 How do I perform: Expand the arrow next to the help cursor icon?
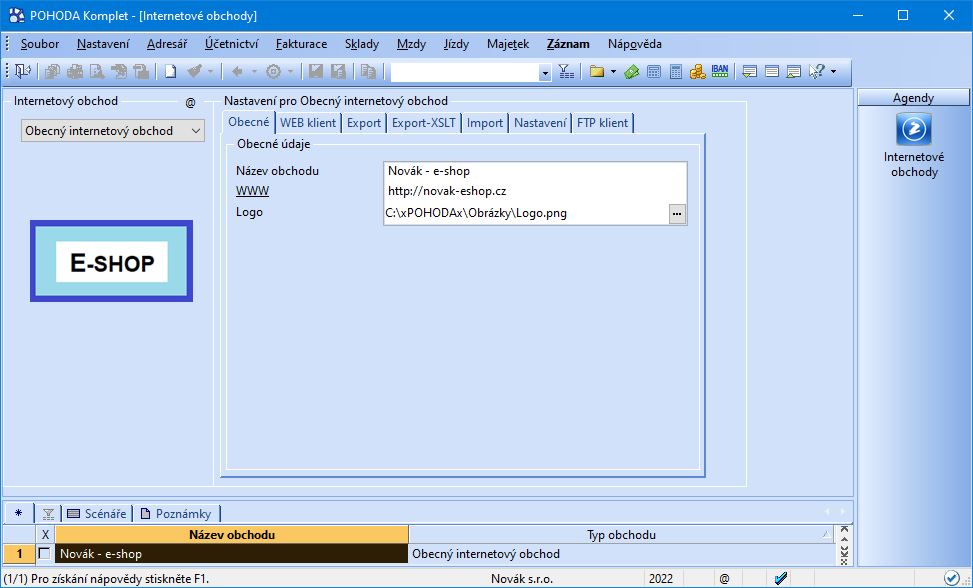coord(833,72)
